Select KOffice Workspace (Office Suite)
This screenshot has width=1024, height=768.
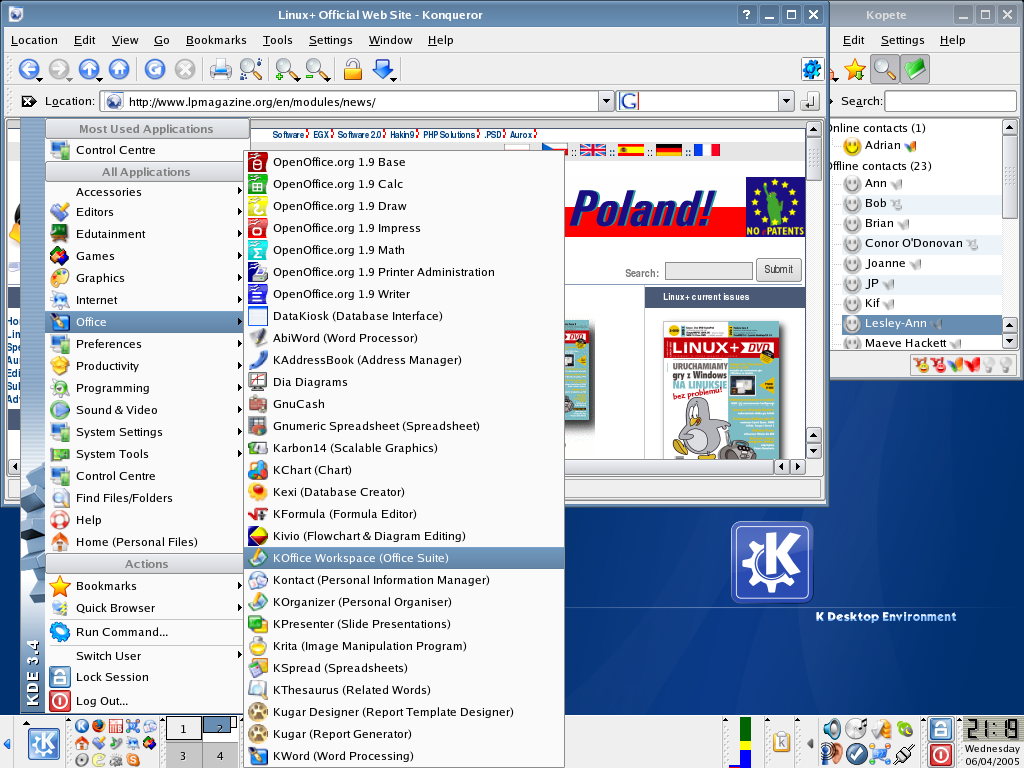pyautogui.click(x=404, y=558)
